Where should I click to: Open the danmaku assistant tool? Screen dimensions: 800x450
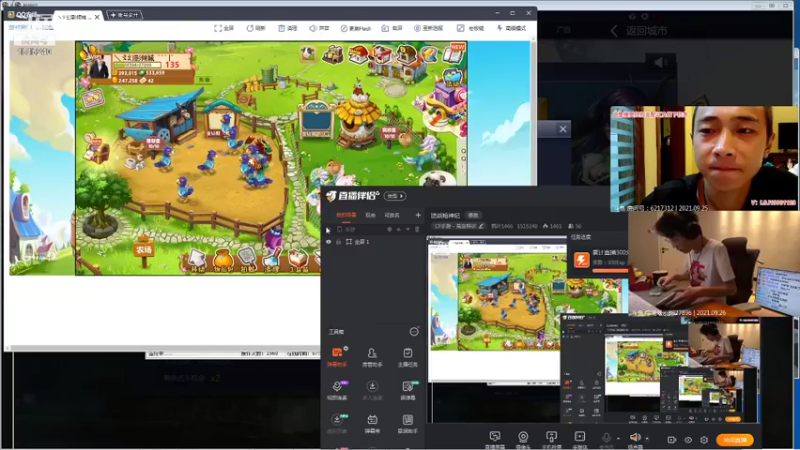[337, 357]
